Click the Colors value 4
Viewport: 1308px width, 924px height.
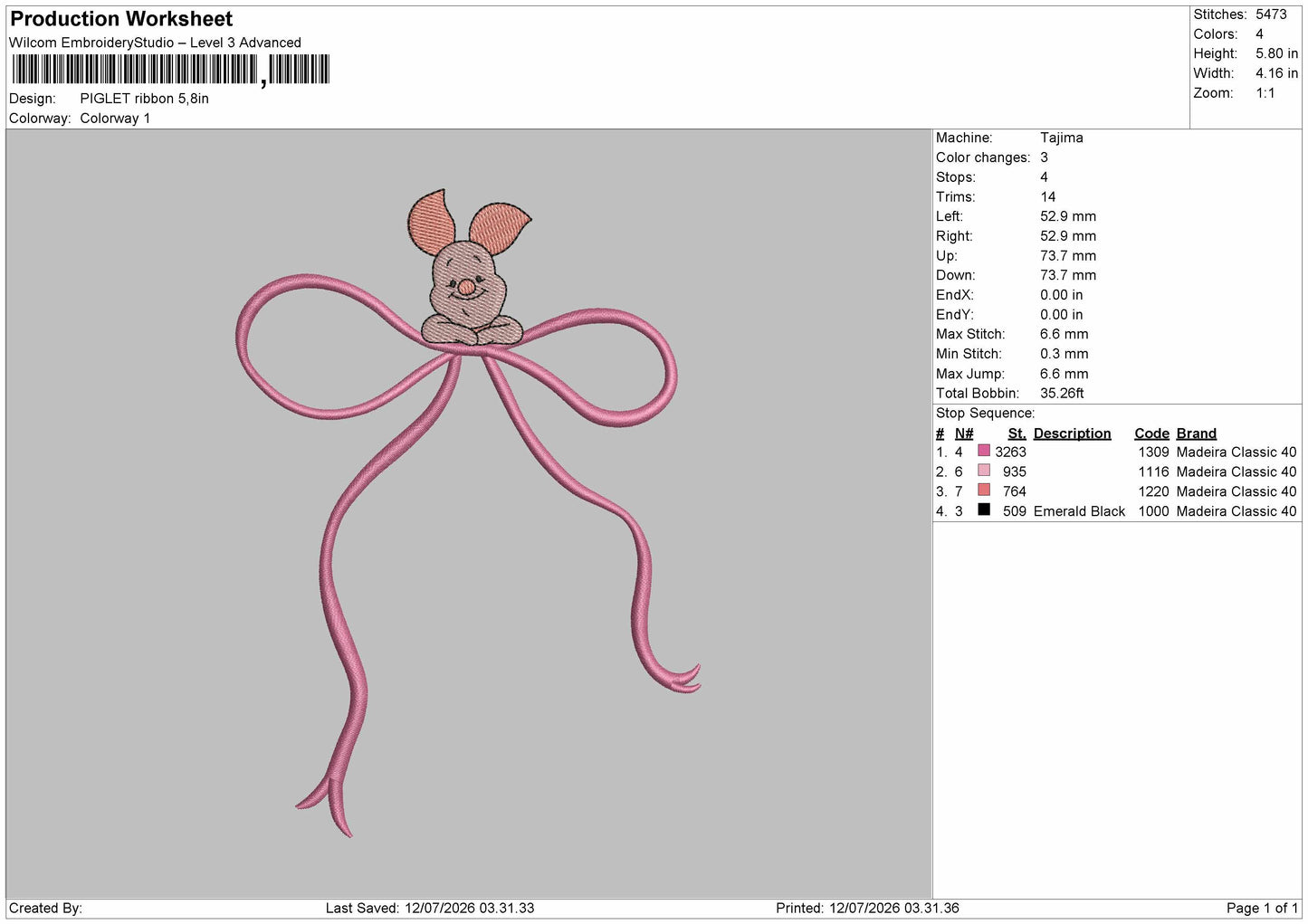tap(1259, 34)
